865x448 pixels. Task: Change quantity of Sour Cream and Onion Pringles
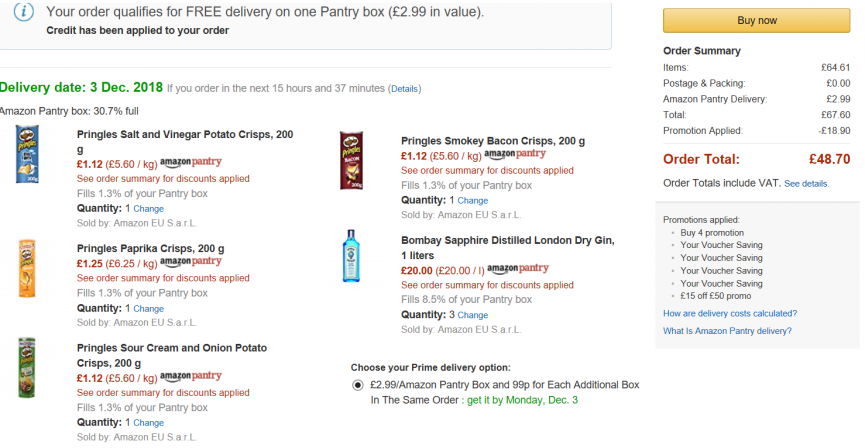(148, 423)
